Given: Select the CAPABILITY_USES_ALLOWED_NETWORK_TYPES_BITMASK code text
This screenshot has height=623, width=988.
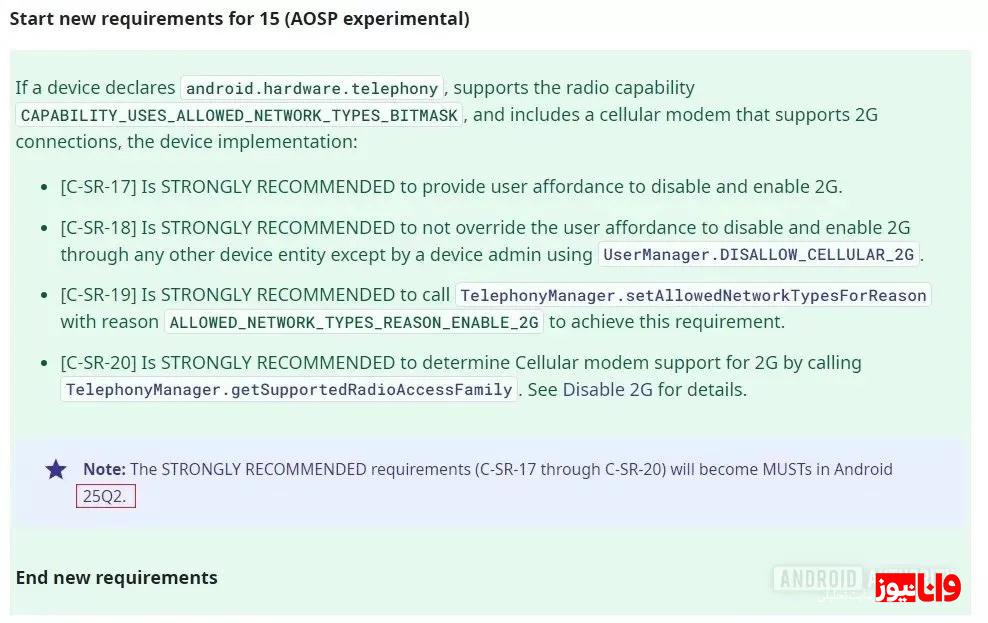Looking at the screenshot, I should (239, 115).
